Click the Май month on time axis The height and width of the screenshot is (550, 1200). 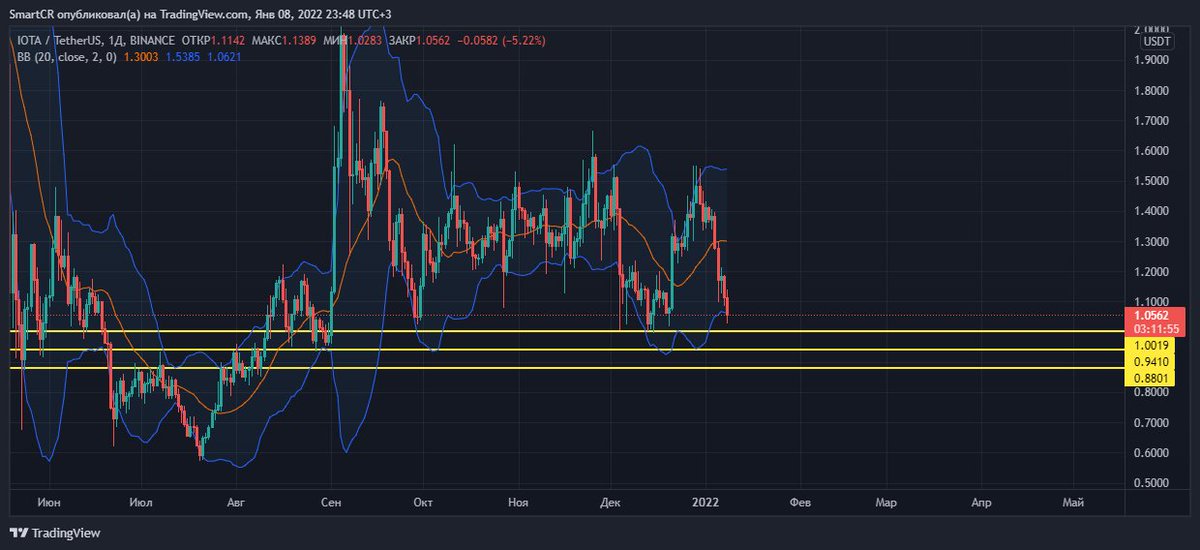tap(1073, 503)
